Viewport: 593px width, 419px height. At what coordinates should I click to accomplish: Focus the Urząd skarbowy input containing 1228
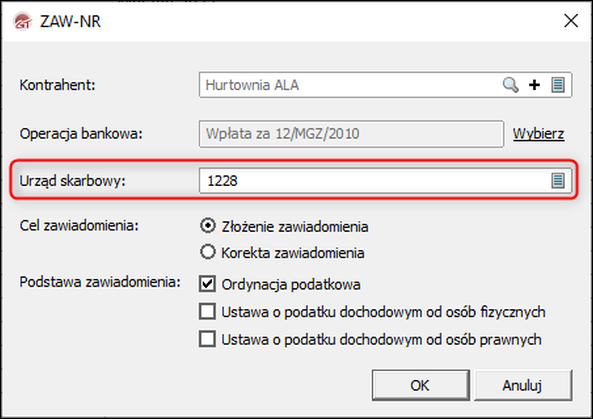pyautogui.click(x=385, y=180)
